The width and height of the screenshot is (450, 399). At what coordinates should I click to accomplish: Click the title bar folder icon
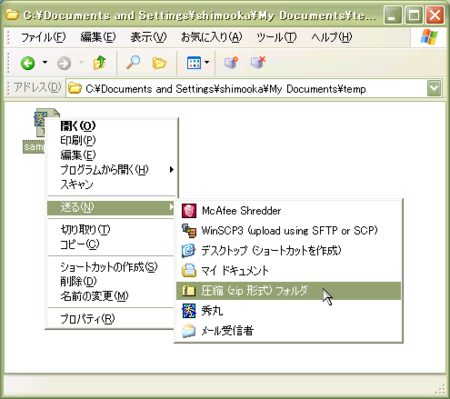[12, 15]
